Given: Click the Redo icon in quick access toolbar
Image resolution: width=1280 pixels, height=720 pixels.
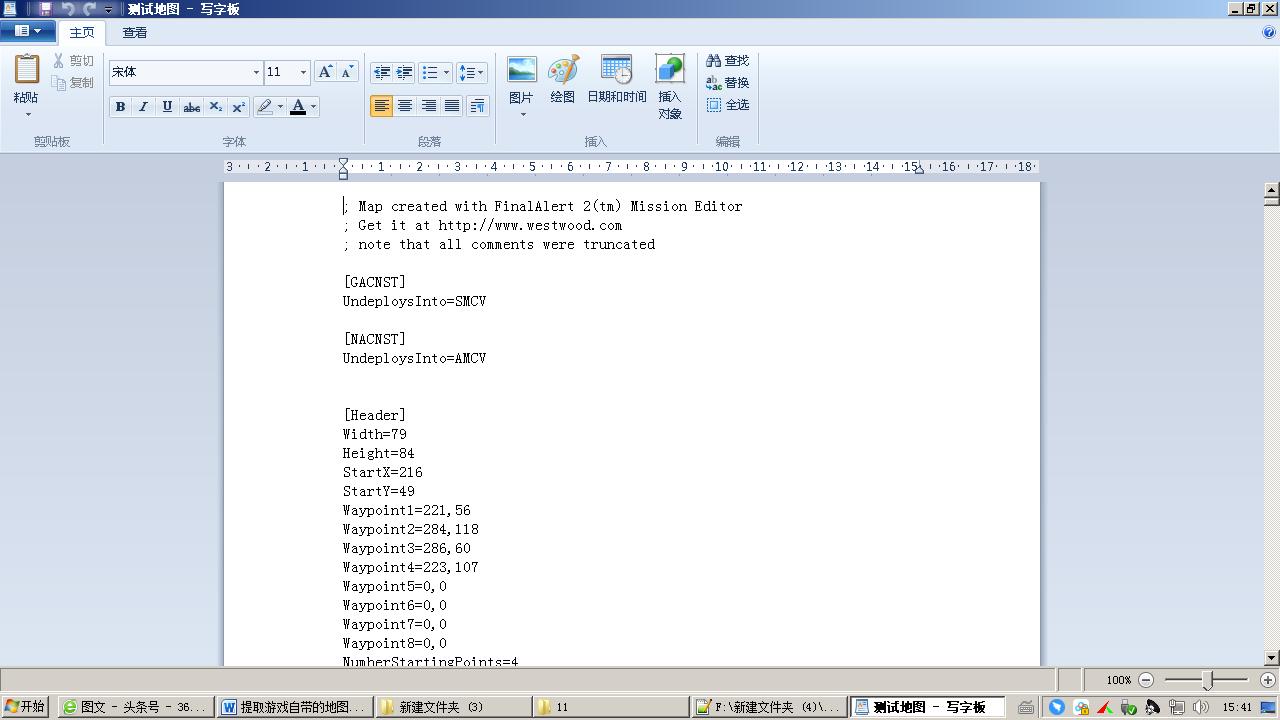Looking at the screenshot, I should (x=89, y=9).
